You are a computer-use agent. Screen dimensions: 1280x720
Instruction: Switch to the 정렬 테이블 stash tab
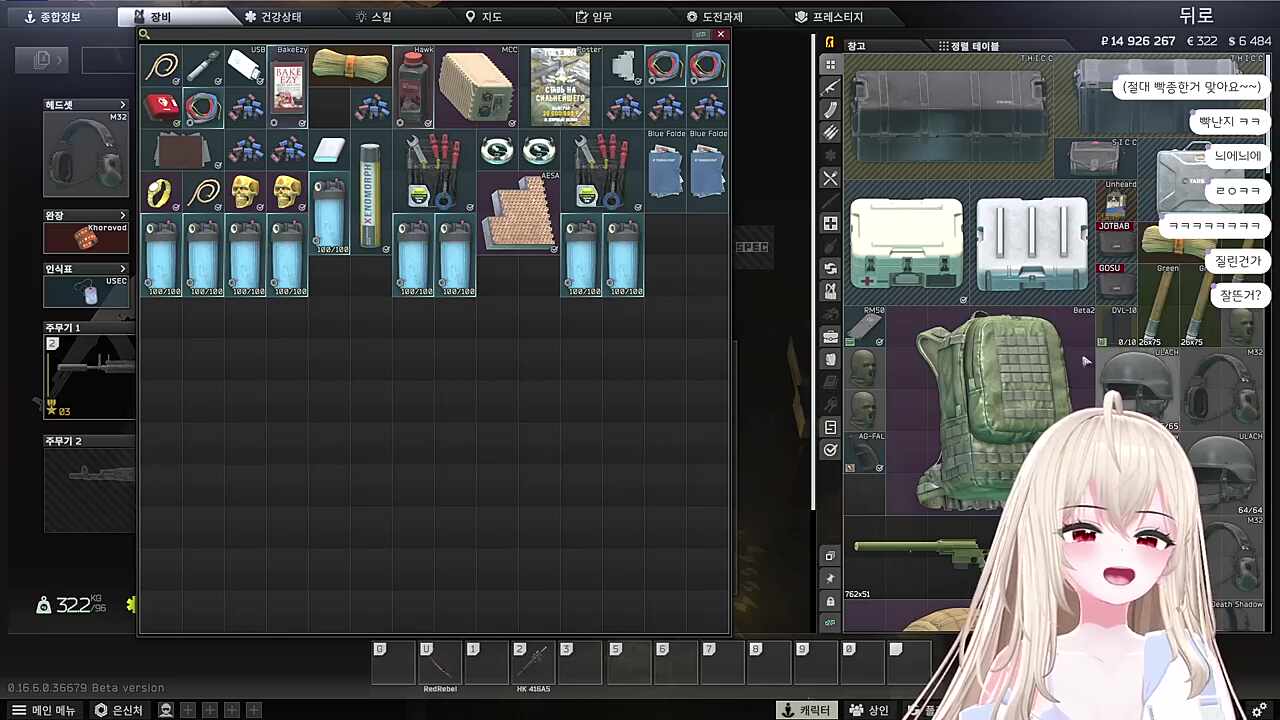pyautogui.click(x=969, y=46)
